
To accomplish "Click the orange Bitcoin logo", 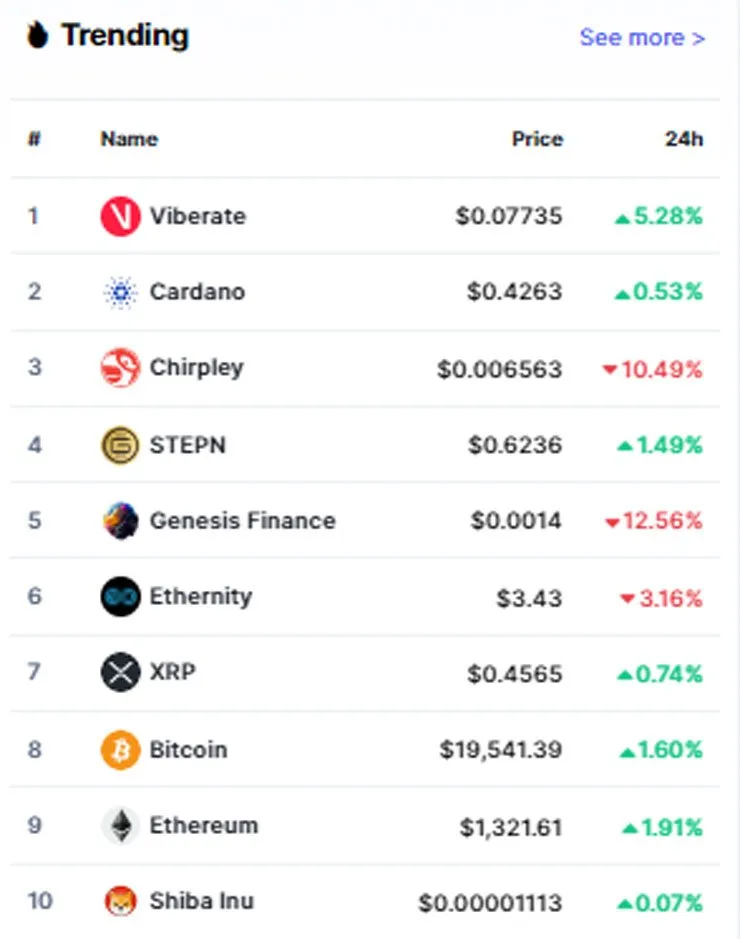I will pos(120,749).
